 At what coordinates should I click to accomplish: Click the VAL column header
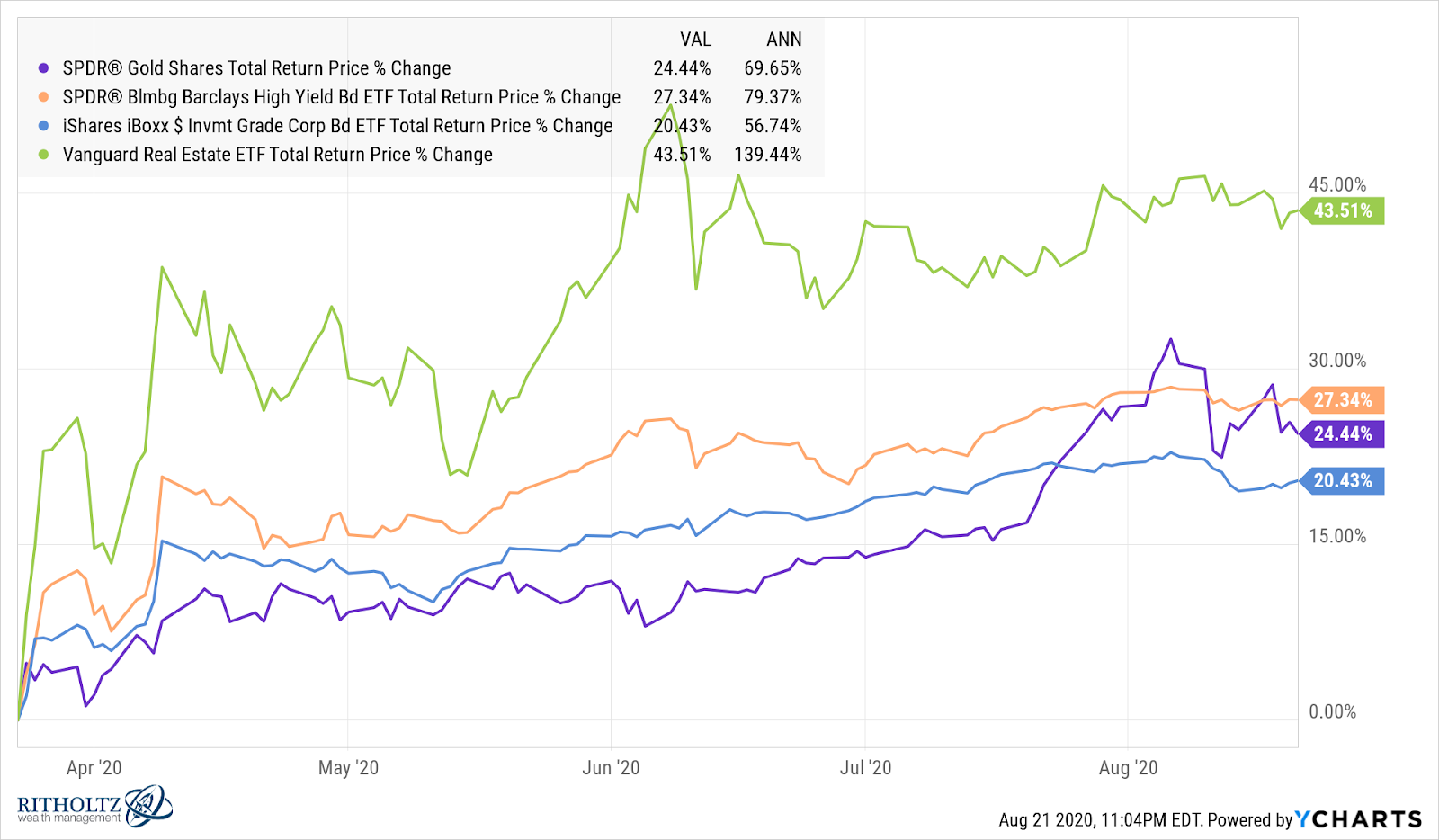(695, 40)
